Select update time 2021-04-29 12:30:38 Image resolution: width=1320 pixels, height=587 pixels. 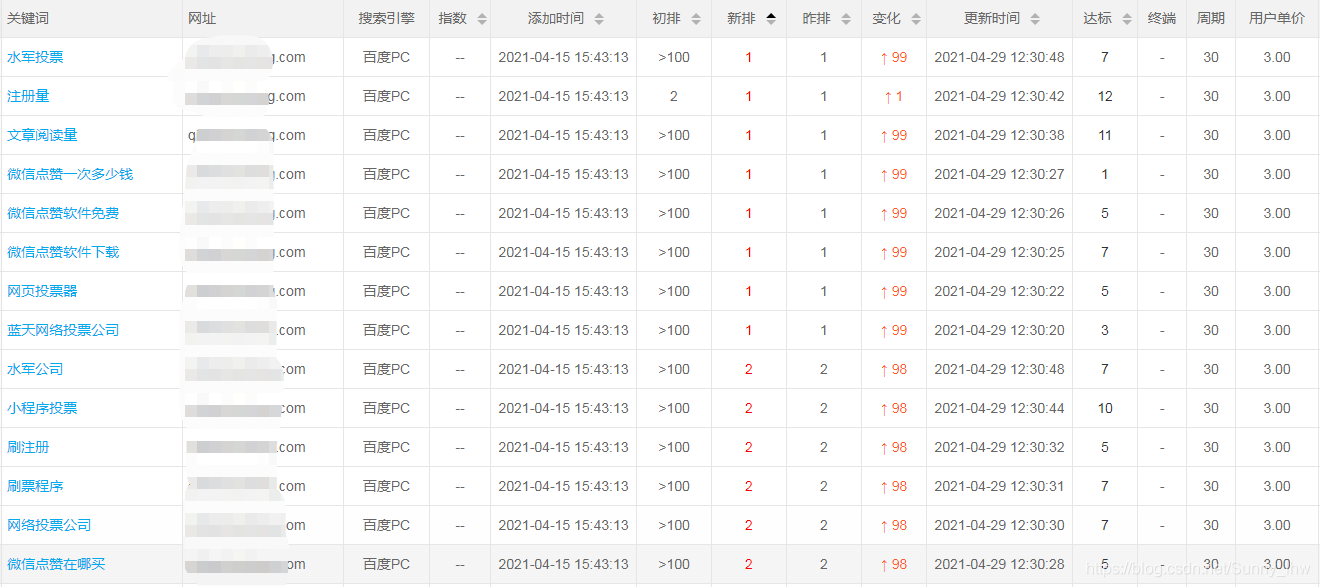pos(999,135)
